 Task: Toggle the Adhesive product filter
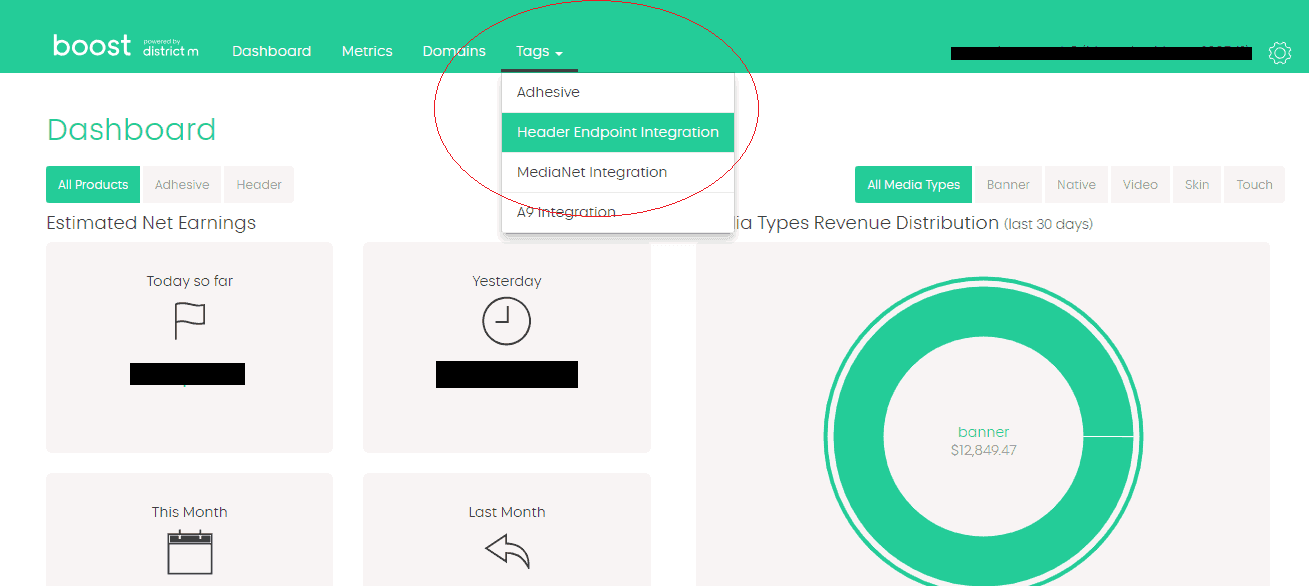pyautogui.click(x=182, y=185)
